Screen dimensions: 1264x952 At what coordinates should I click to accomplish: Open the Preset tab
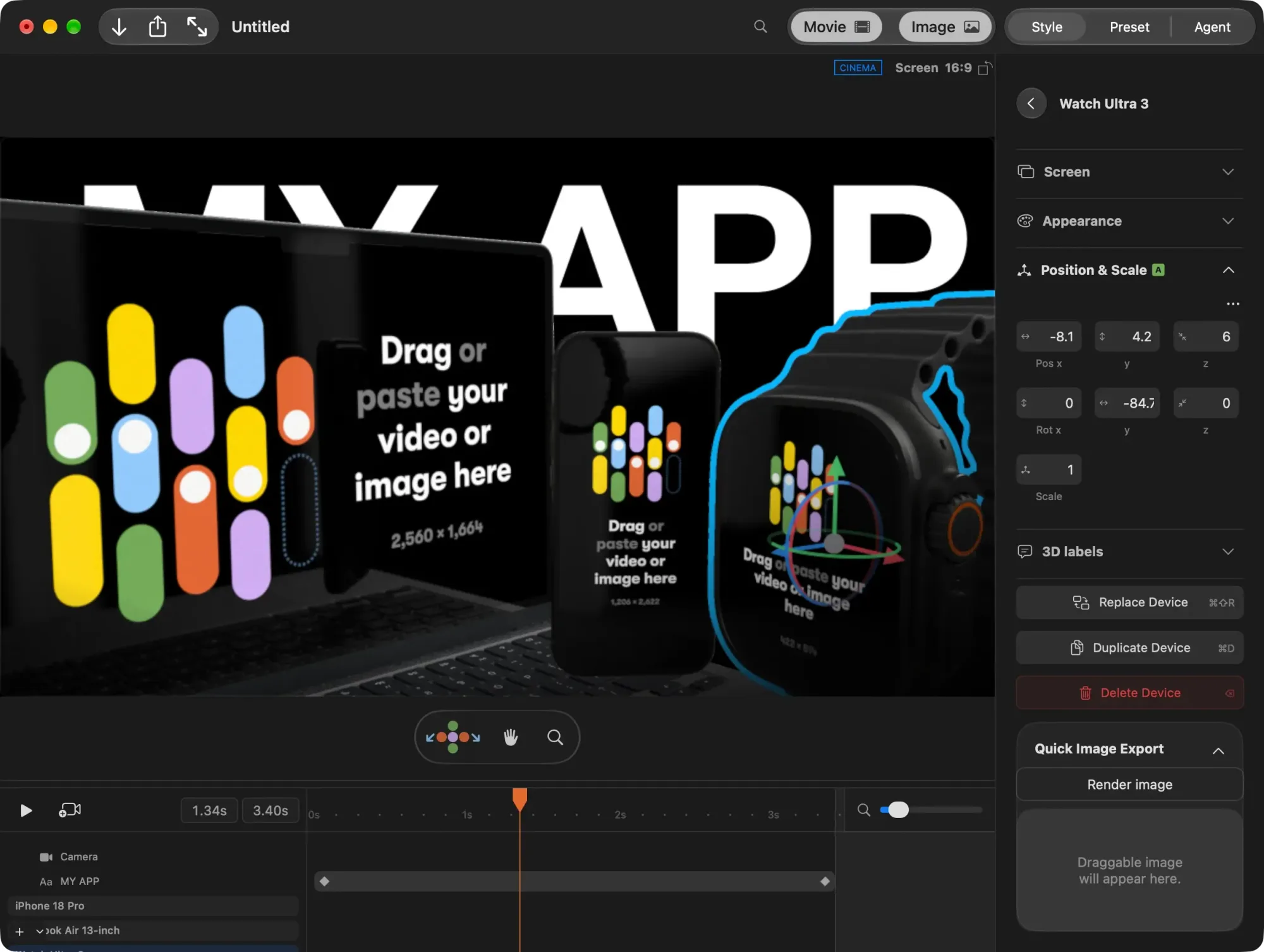click(x=1129, y=27)
